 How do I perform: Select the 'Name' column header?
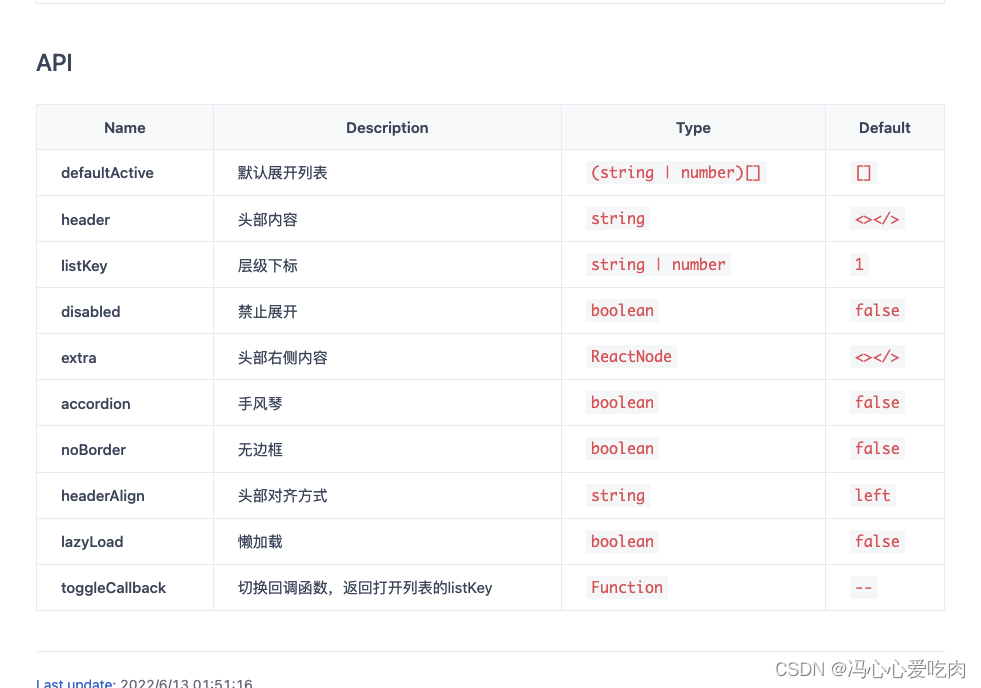click(x=125, y=128)
